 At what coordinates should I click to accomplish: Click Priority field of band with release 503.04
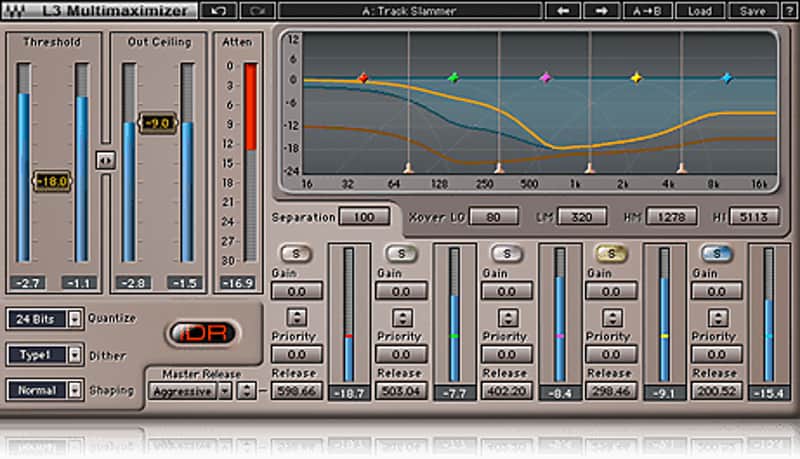(x=401, y=354)
